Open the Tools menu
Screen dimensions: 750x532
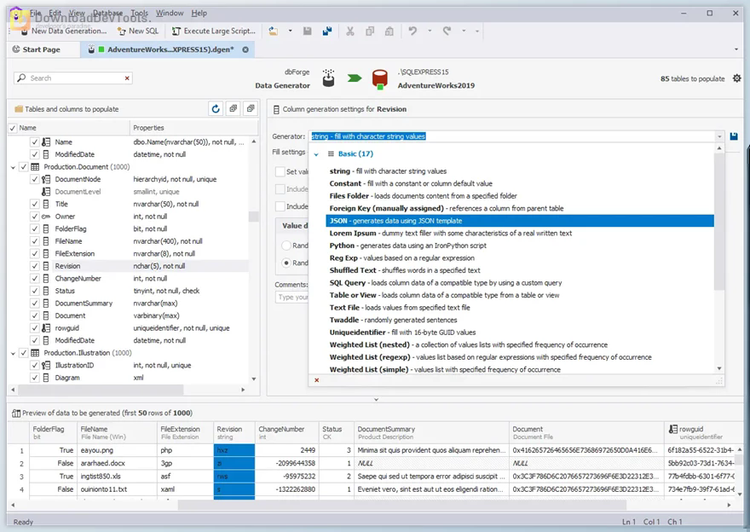pos(139,13)
